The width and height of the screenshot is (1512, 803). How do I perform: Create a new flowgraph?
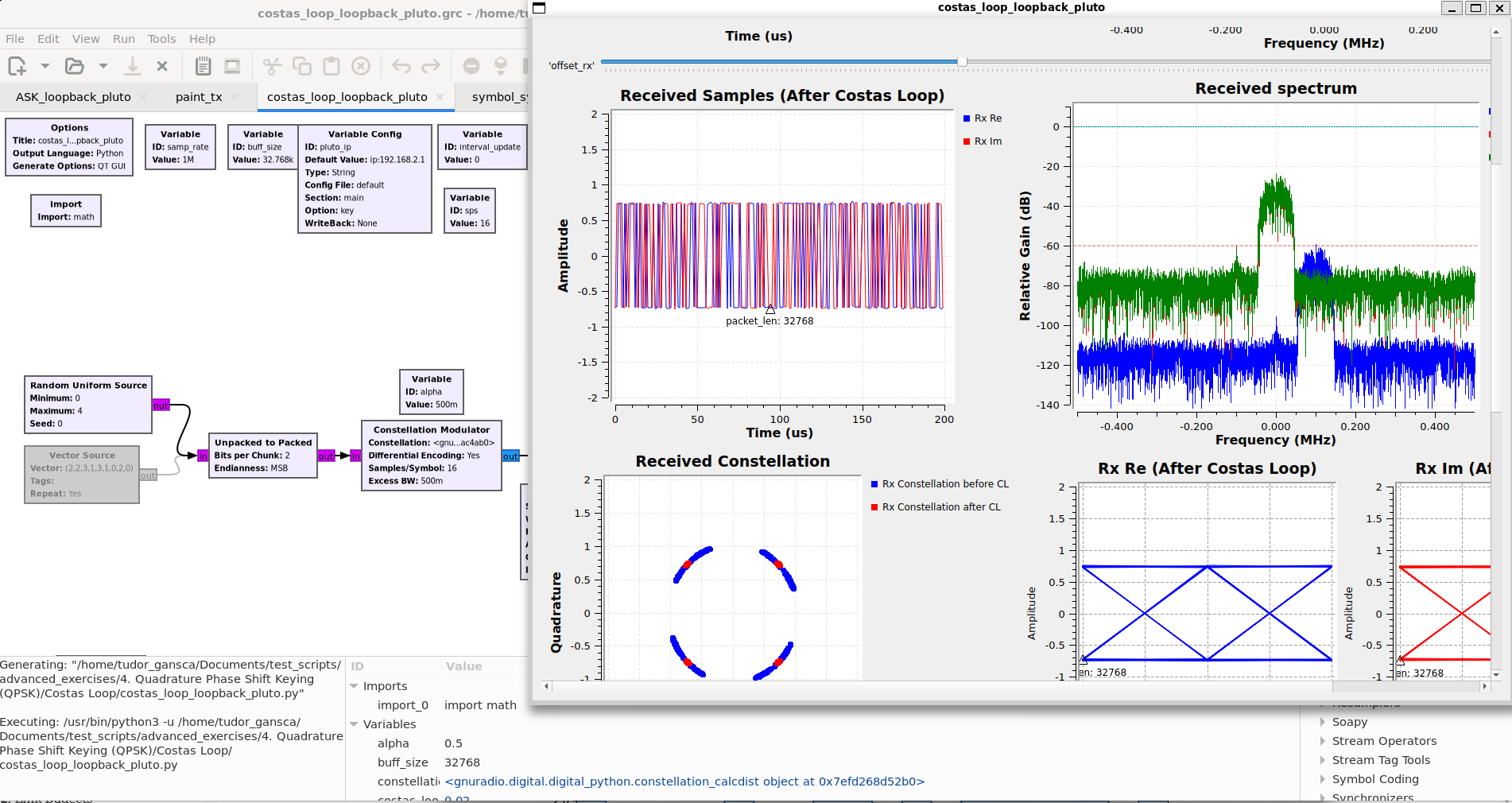click(16, 66)
